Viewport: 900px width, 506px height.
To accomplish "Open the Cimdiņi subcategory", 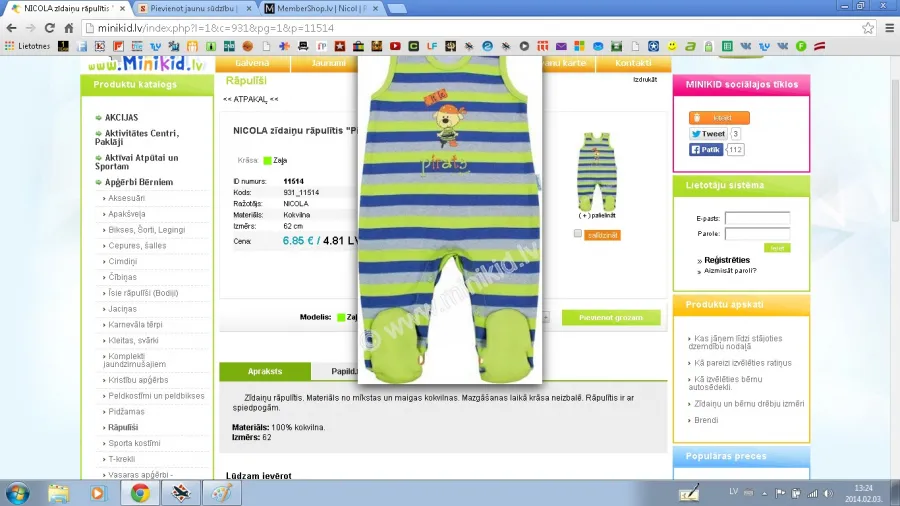I will pyautogui.click(x=122, y=261).
